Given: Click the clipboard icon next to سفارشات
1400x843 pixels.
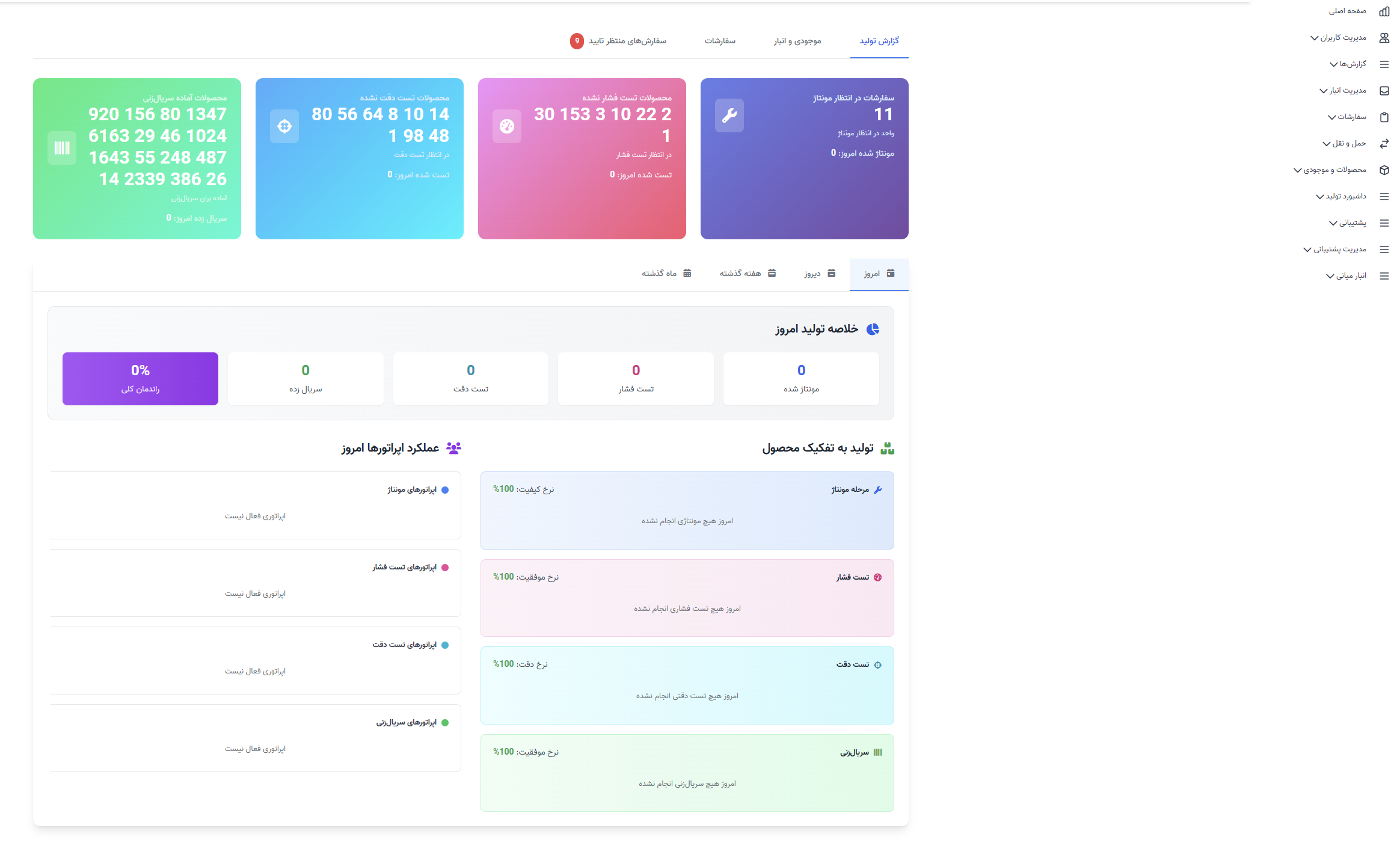Looking at the screenshot, I should point(1384,117).
